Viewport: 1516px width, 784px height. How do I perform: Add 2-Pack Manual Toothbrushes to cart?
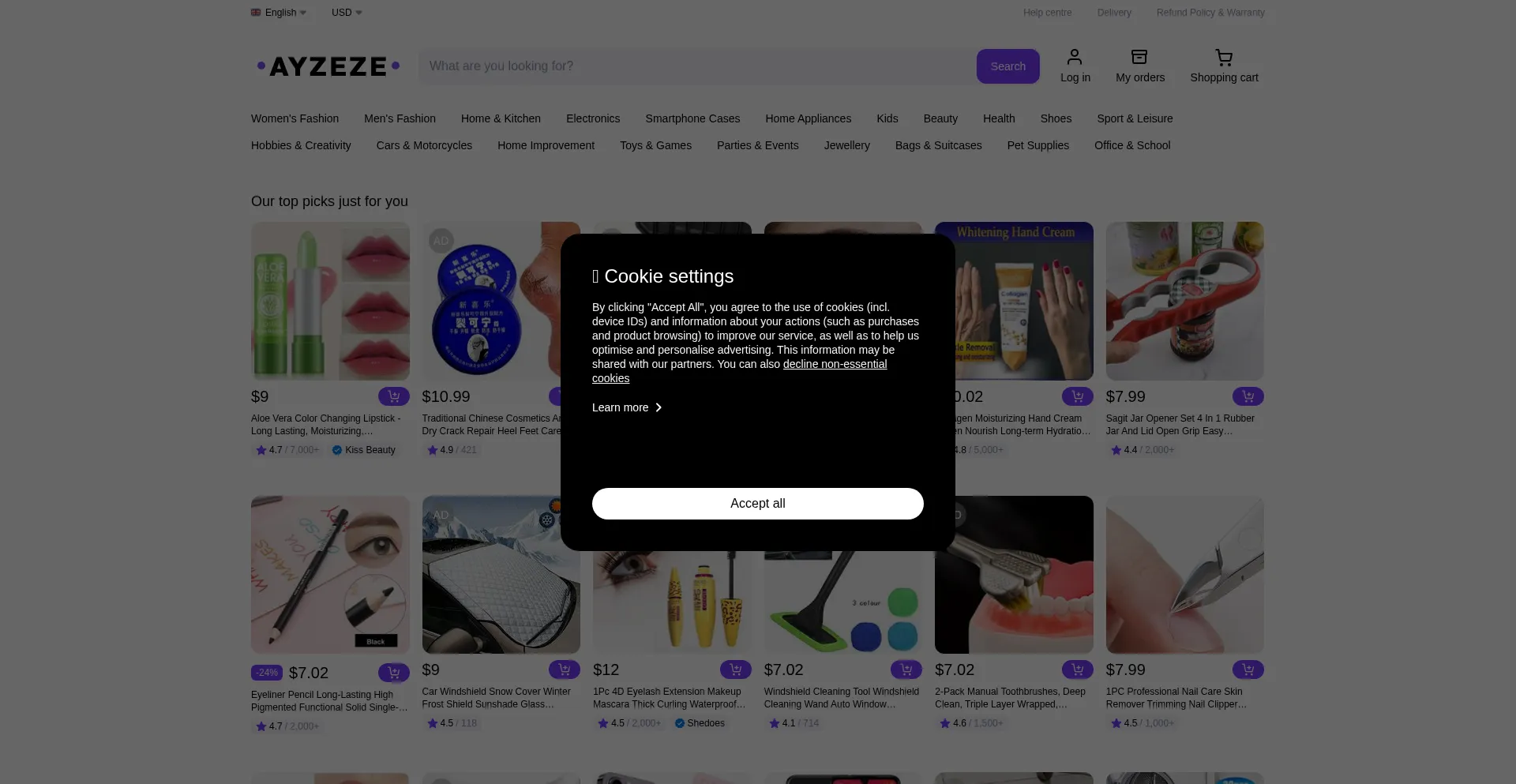[x=1077, y=670]
